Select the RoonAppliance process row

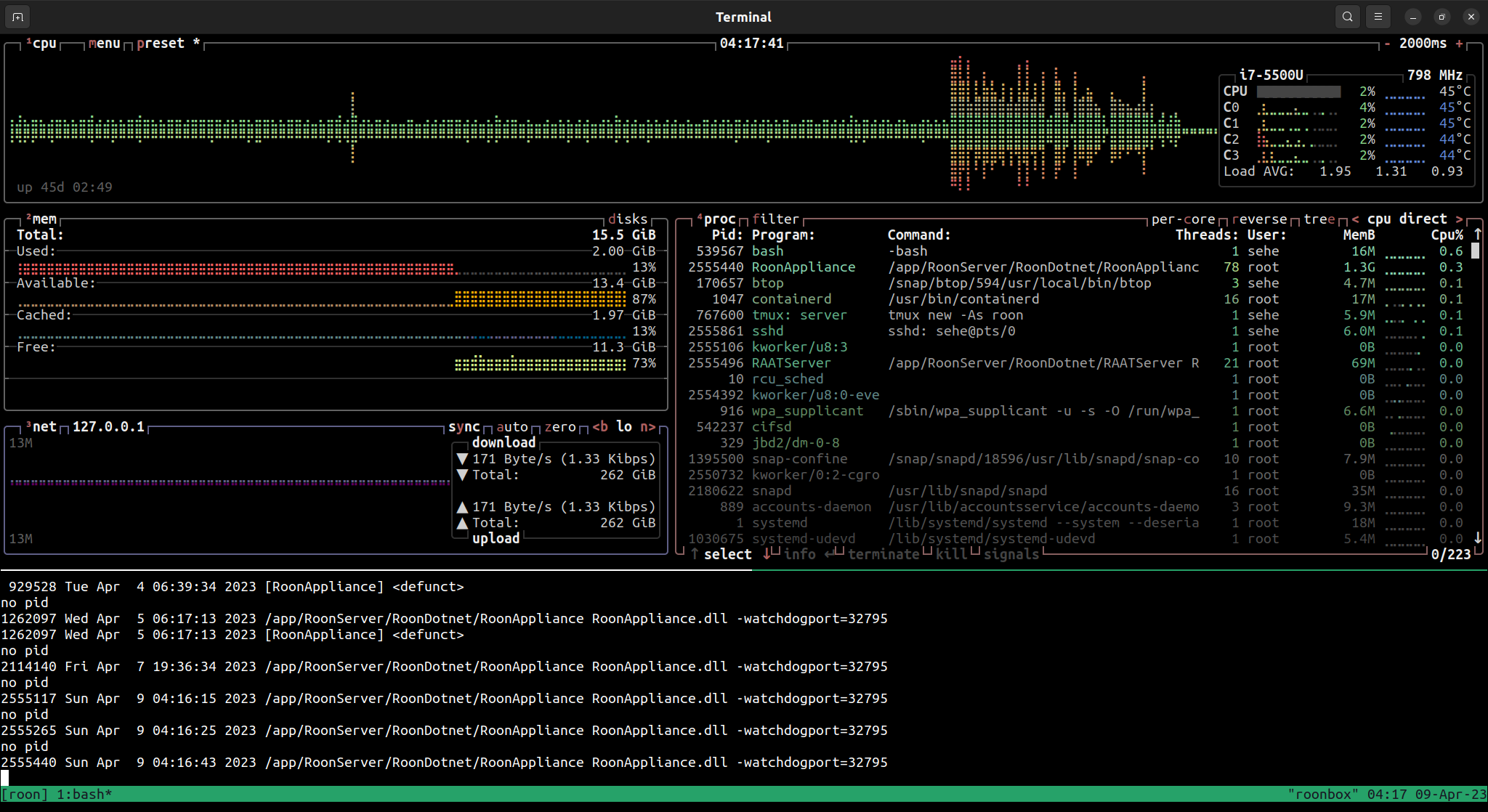(803, 267)
